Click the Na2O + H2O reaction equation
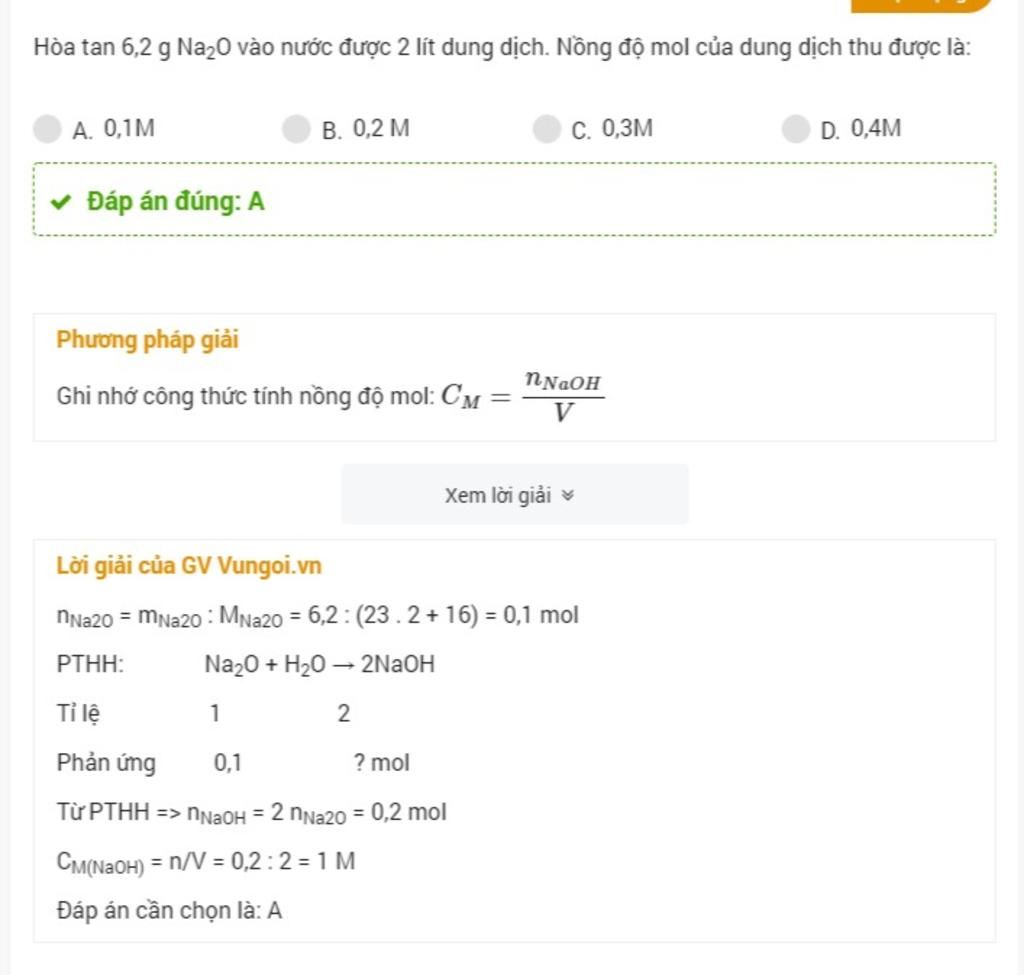 coord(319,664)
